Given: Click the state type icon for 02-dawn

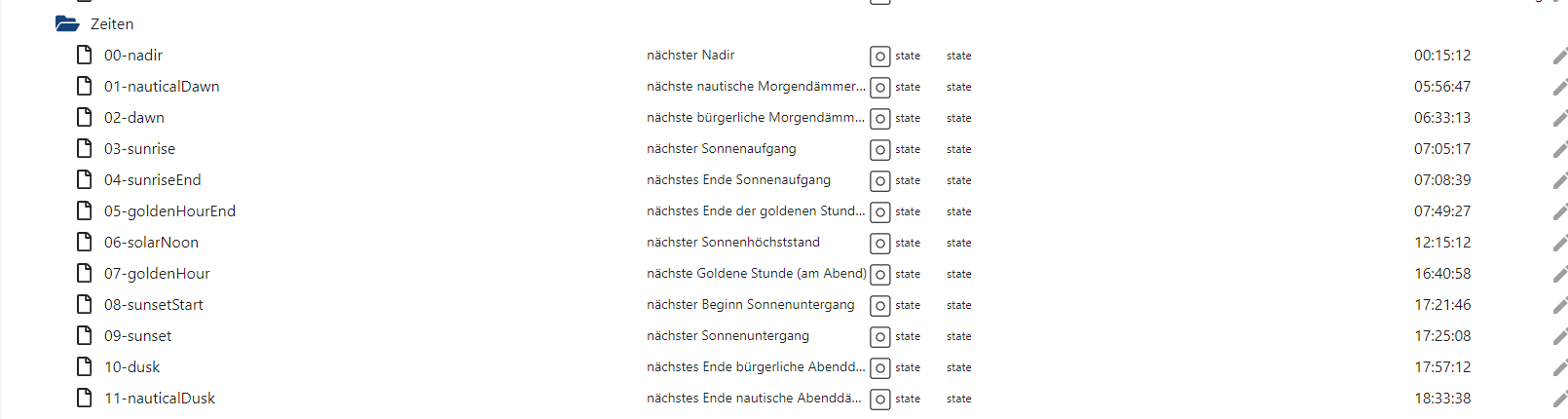Looking at the screenshot, I should coord(880,118).
